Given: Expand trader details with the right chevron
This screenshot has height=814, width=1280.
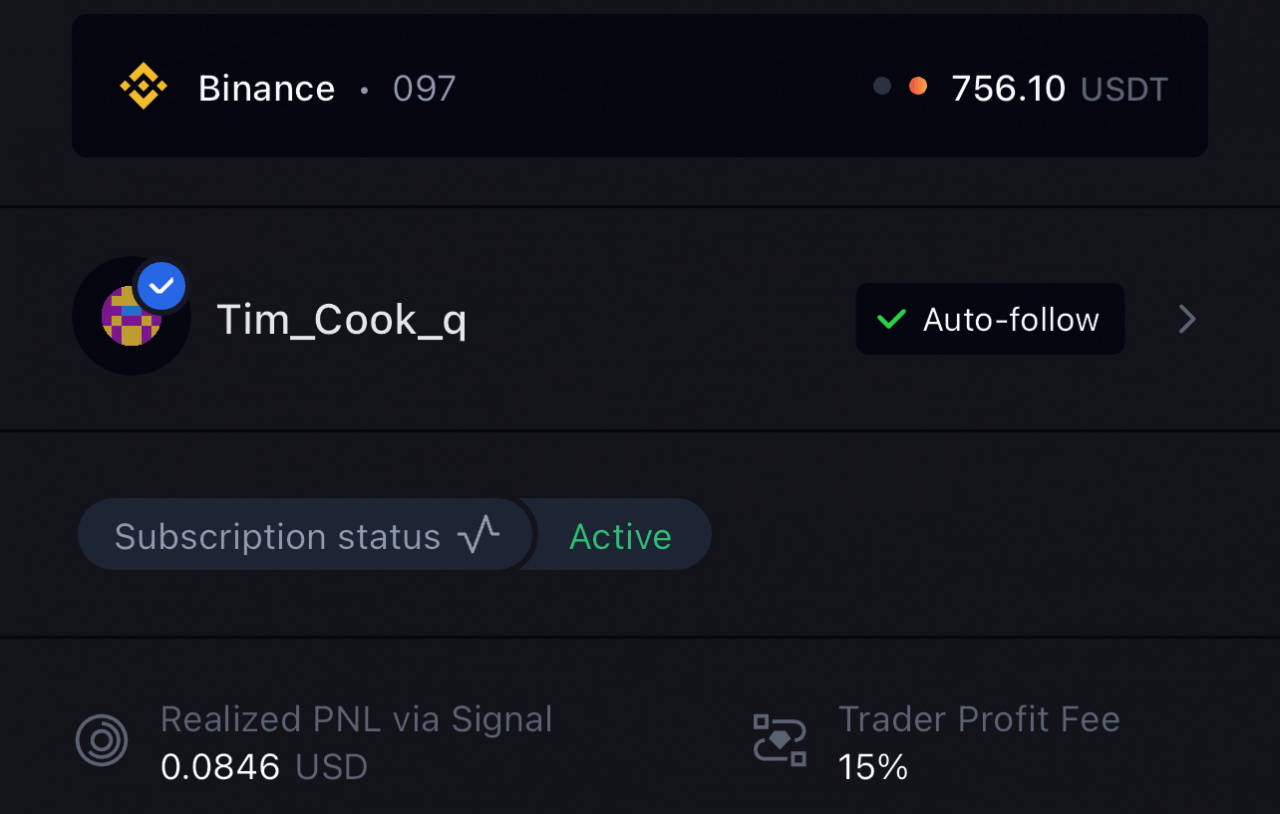Looking at the screenshot, I should (x=1187, y=319).
